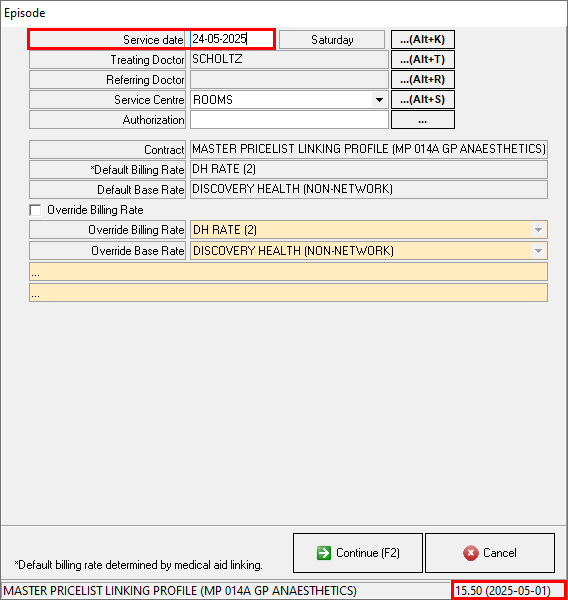568x600 pixels.
Task: Click the Default Billing Rate DH RATE field
Action: click(x=369, y=169)
